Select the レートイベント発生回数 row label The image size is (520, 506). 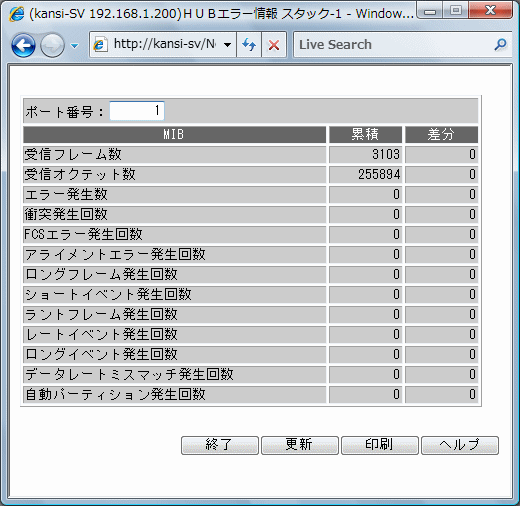[x=101, y=334]
